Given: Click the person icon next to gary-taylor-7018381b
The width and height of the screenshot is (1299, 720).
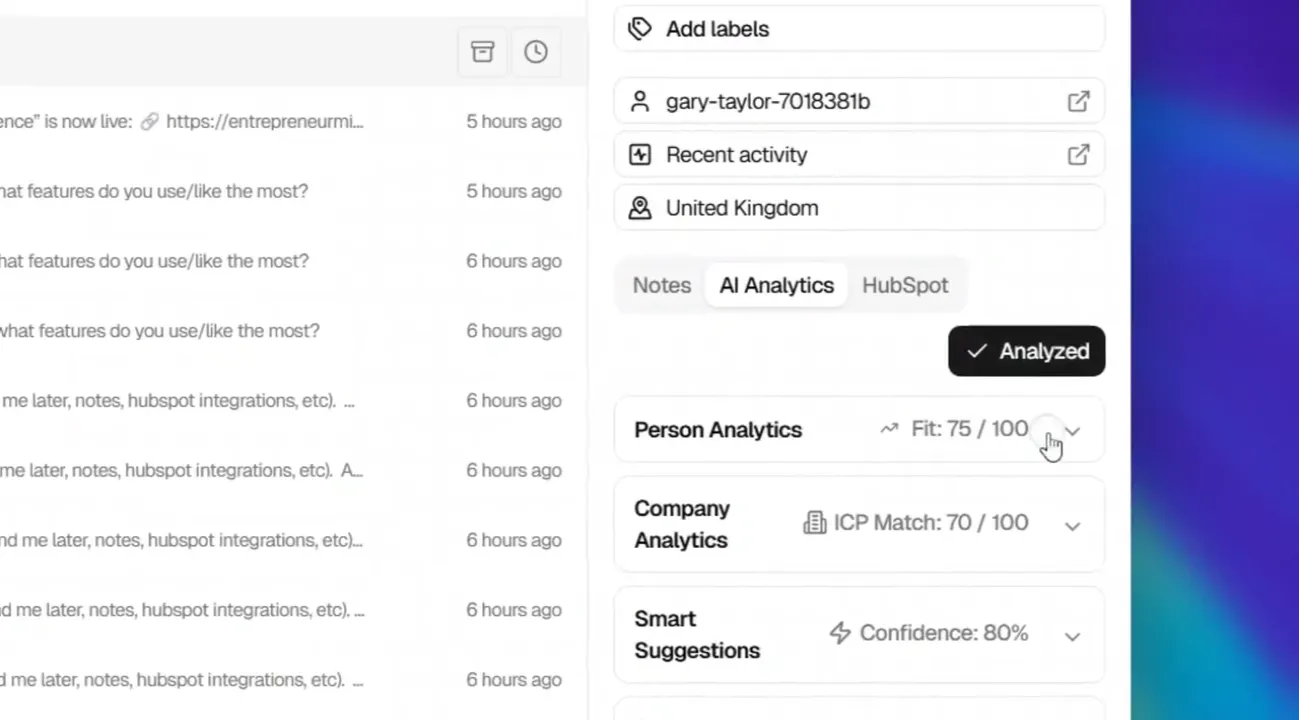Looking at the screenshot, I should [640, 101].
